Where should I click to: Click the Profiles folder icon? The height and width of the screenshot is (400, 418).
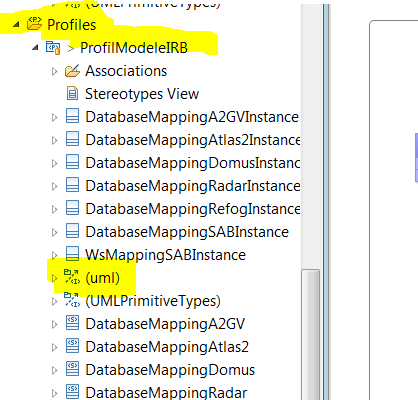point(34,24)
